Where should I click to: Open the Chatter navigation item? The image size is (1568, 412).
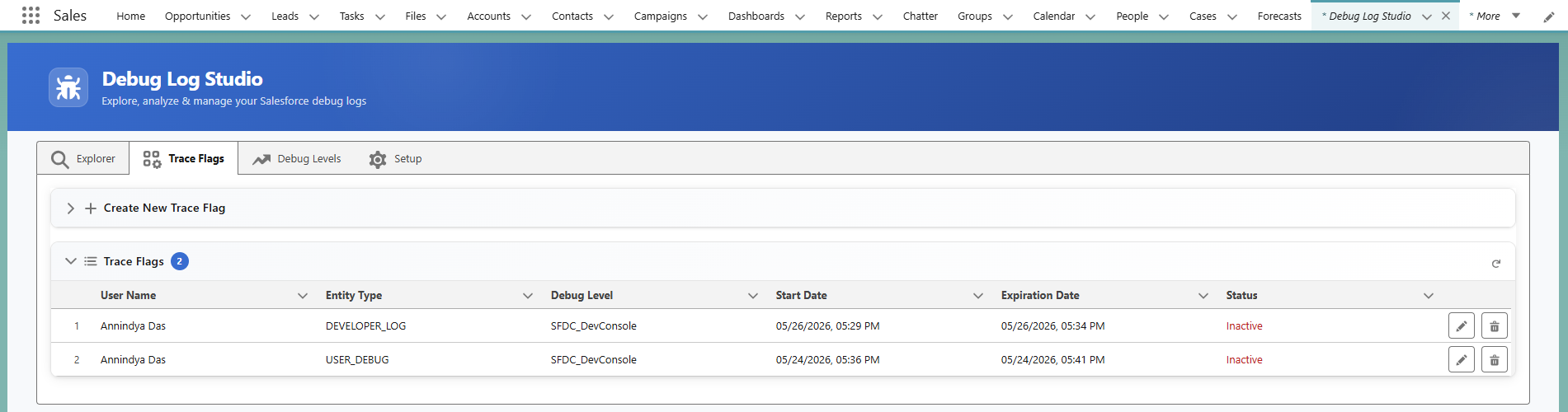[921, 16]
